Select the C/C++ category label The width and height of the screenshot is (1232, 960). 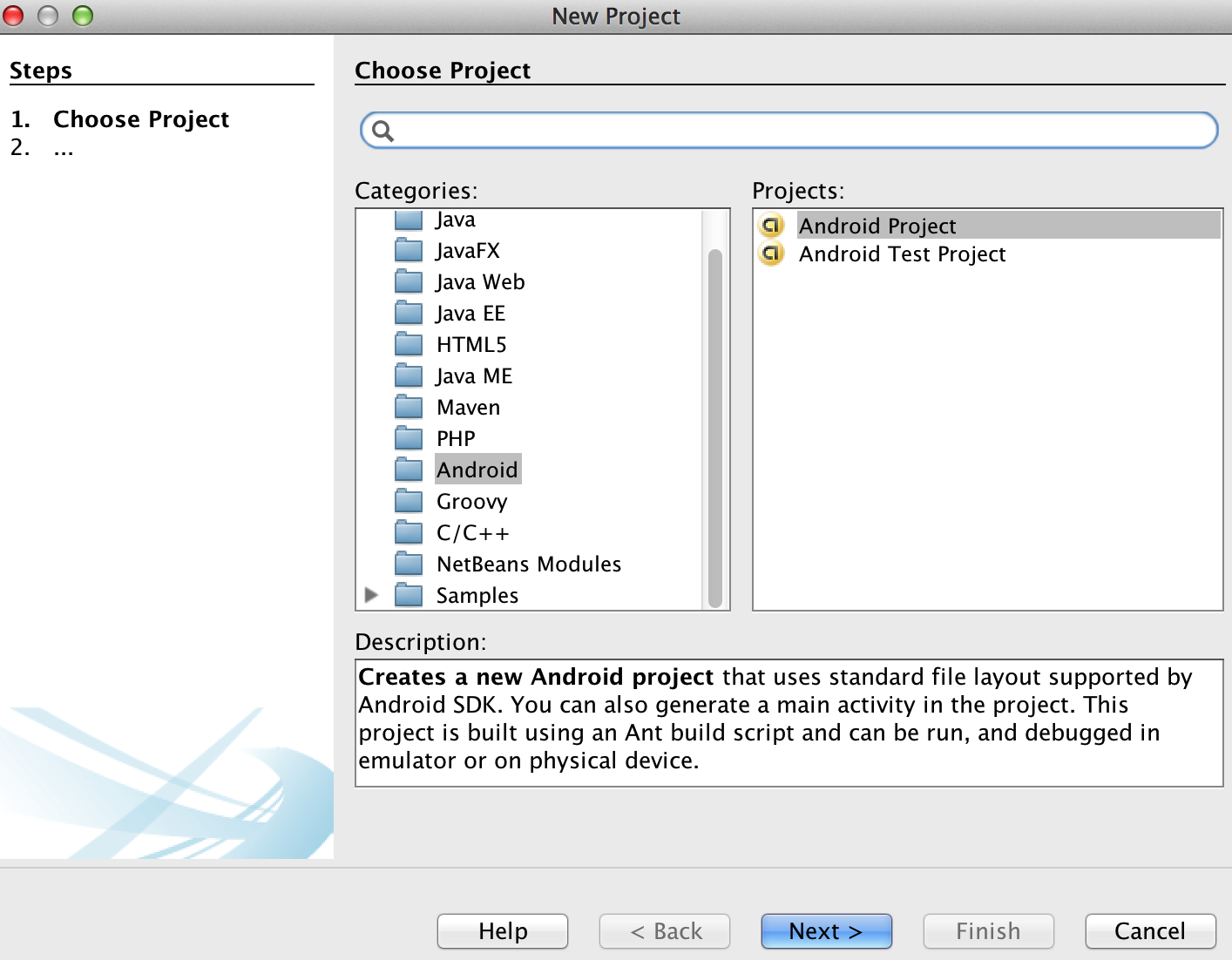tap(473, 533)
